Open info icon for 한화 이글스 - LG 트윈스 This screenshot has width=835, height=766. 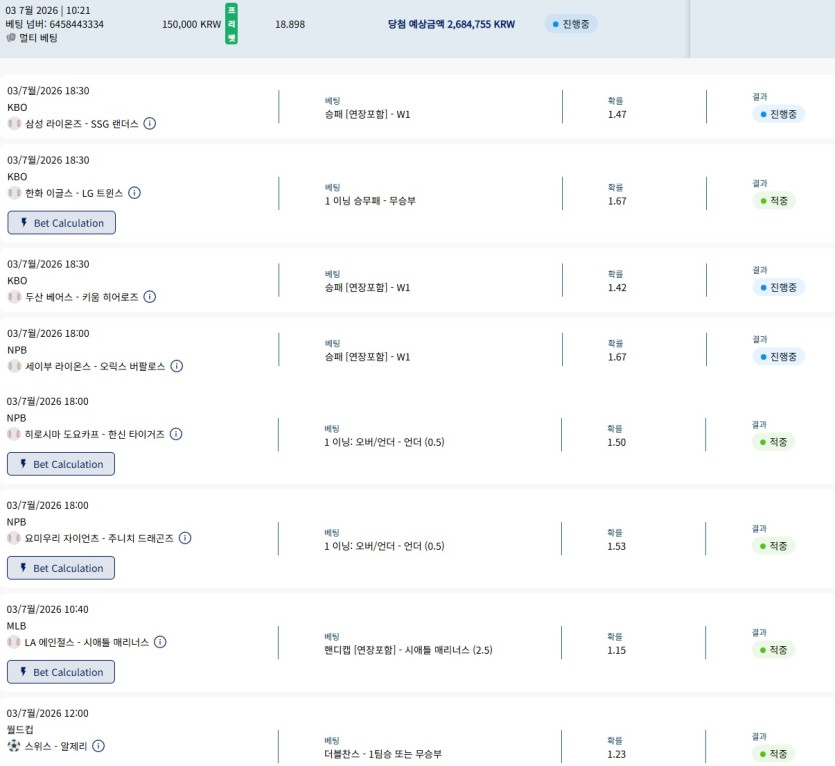pyautogui.click(x=134, y=193)
